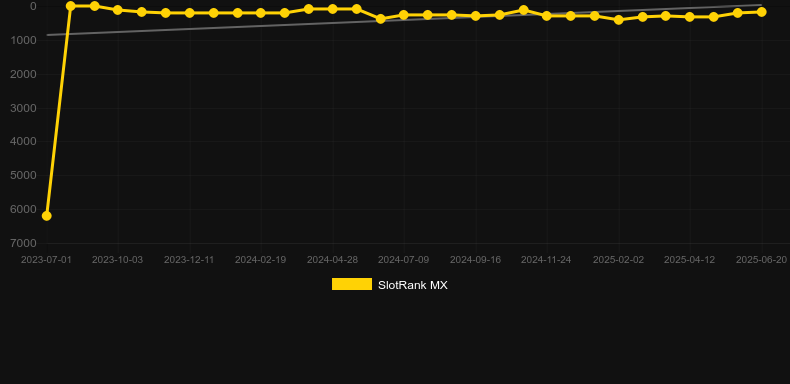Toggle the SlotRank MX legend label
Screen dimensions: 790x384
click(x=413, y=285)
